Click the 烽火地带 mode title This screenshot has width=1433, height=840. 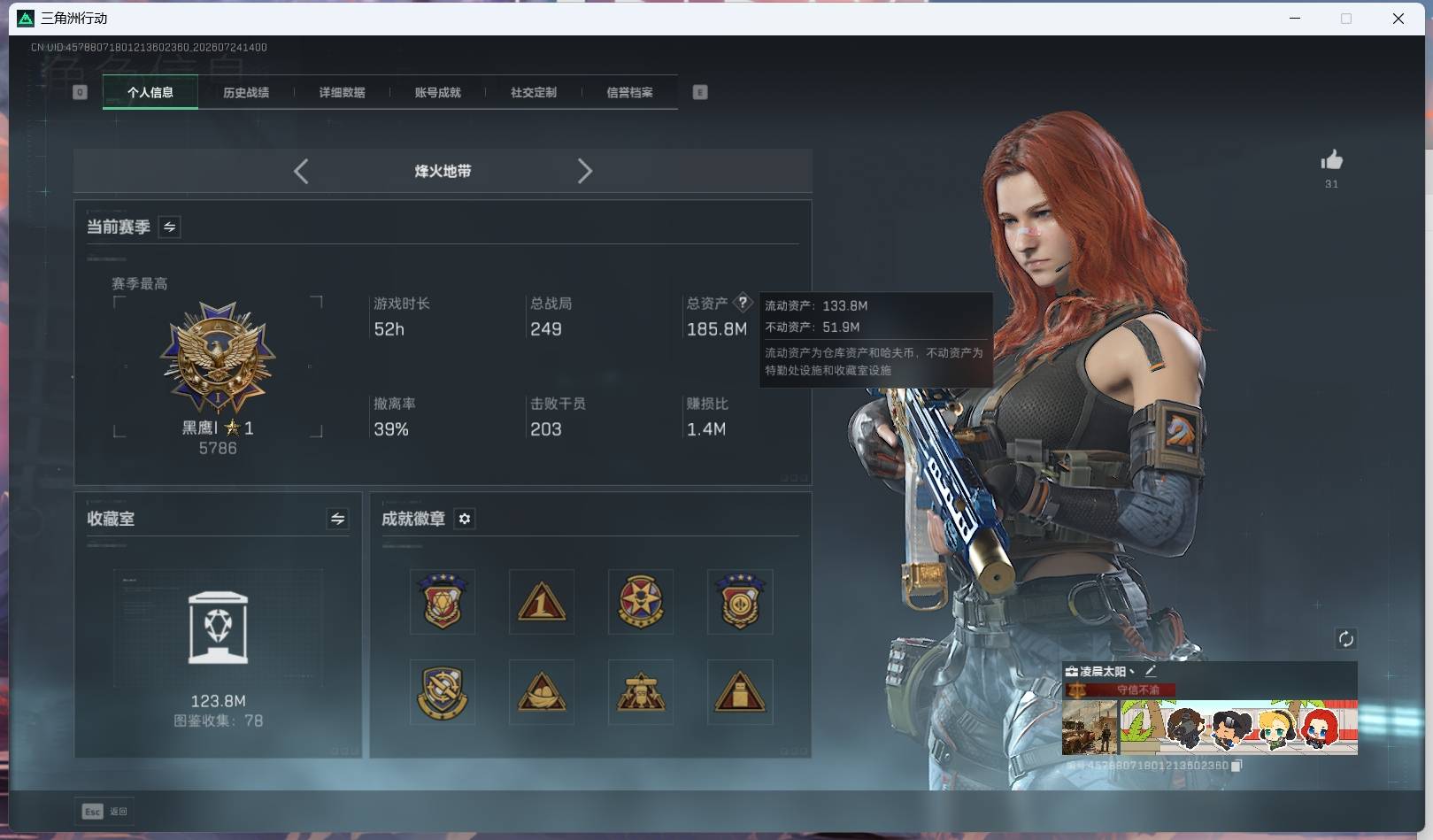coord(443,171)
